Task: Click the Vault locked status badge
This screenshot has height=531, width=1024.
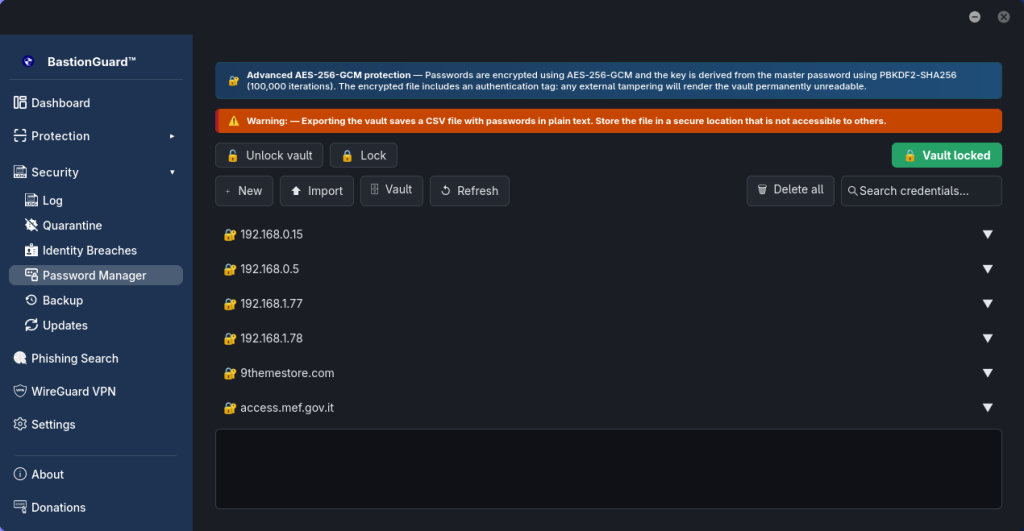Action: tap(947, 155)
